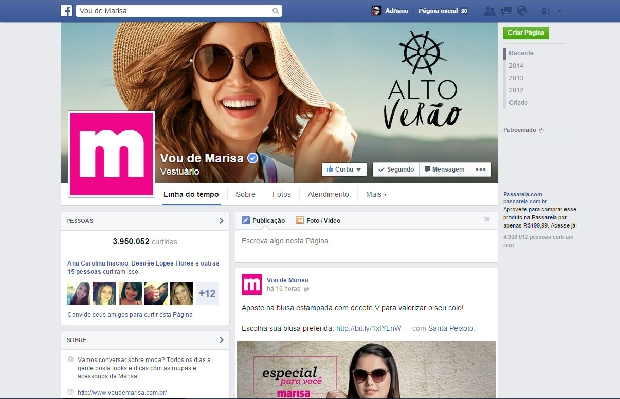Jump to 2014 in the timeline
The height and width of the screenshot is (399, 620).
(516, 66)
